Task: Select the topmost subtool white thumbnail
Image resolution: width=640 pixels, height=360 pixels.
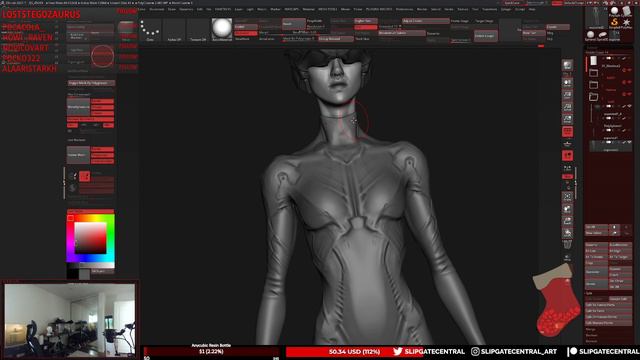Action: tap(593, 61)
